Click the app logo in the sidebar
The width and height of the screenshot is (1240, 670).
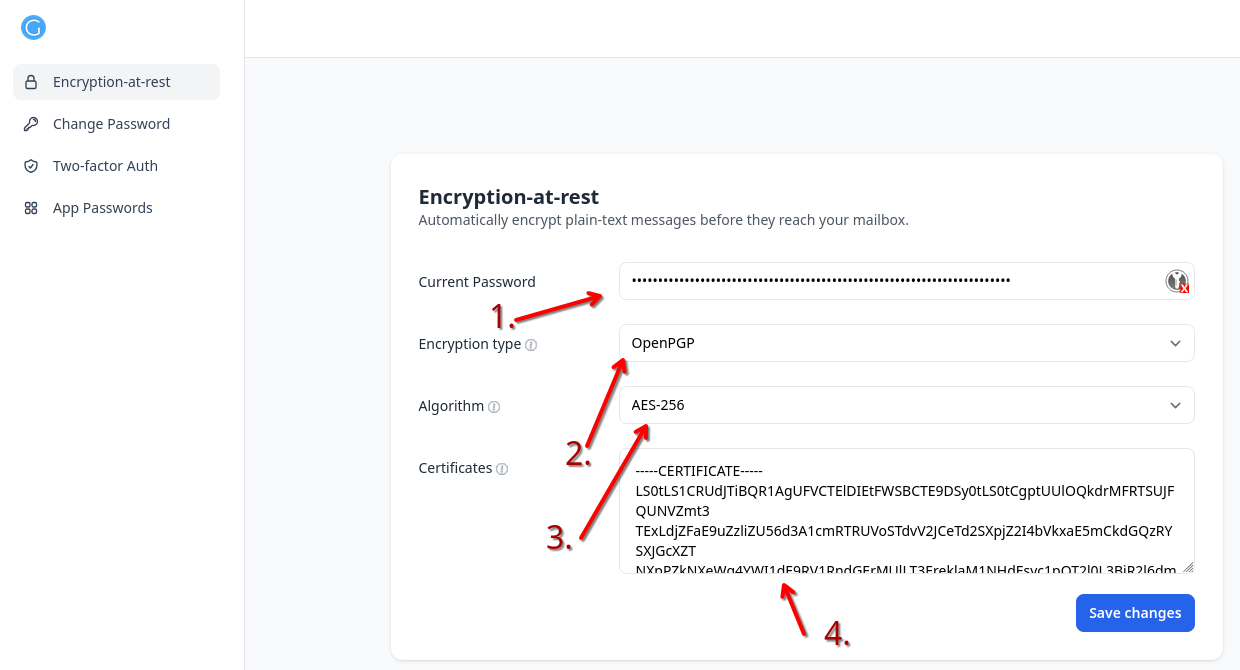tap(33, 28)
